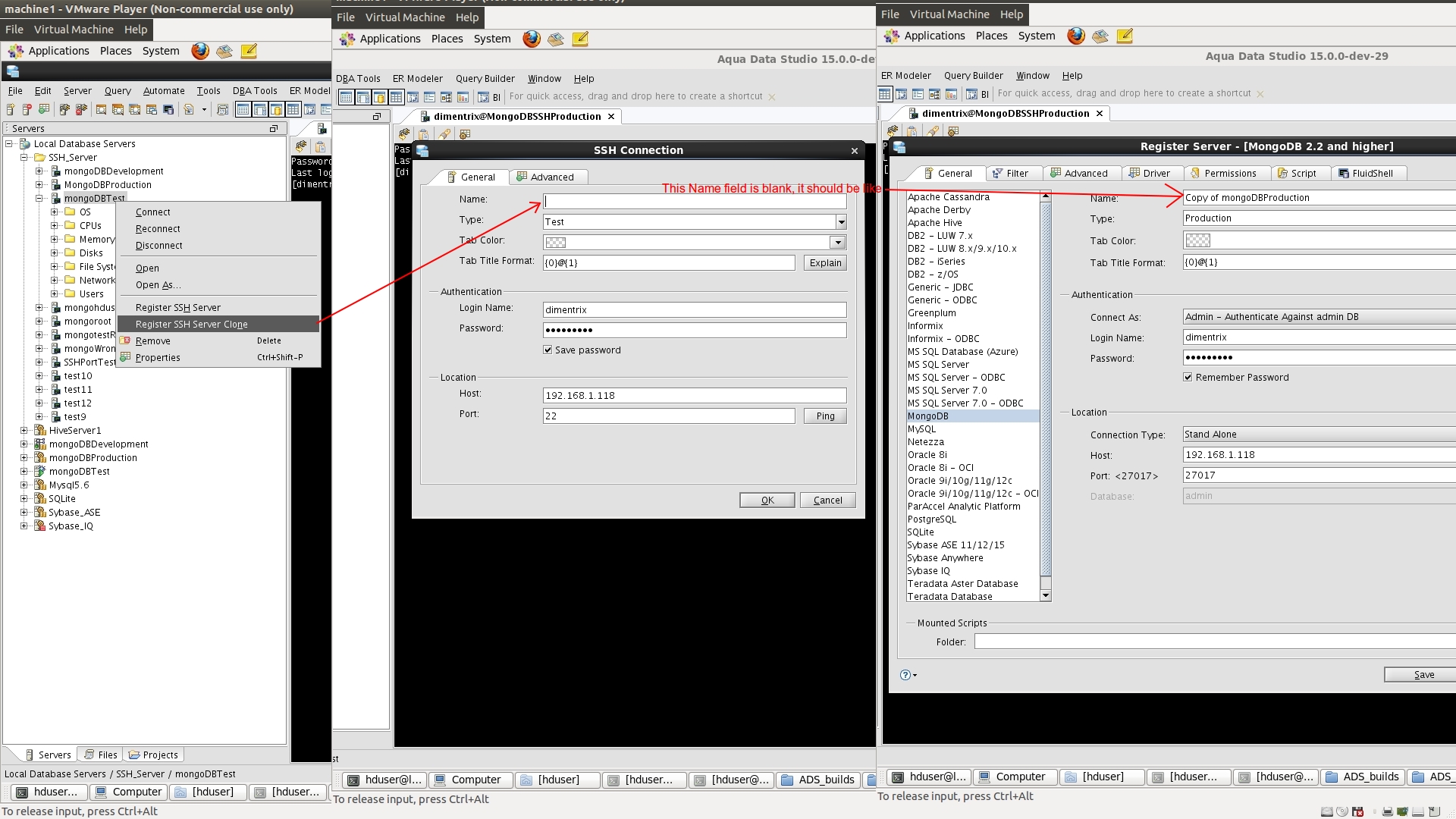Click Firefox icon in left VM top panel

[200, 51]
